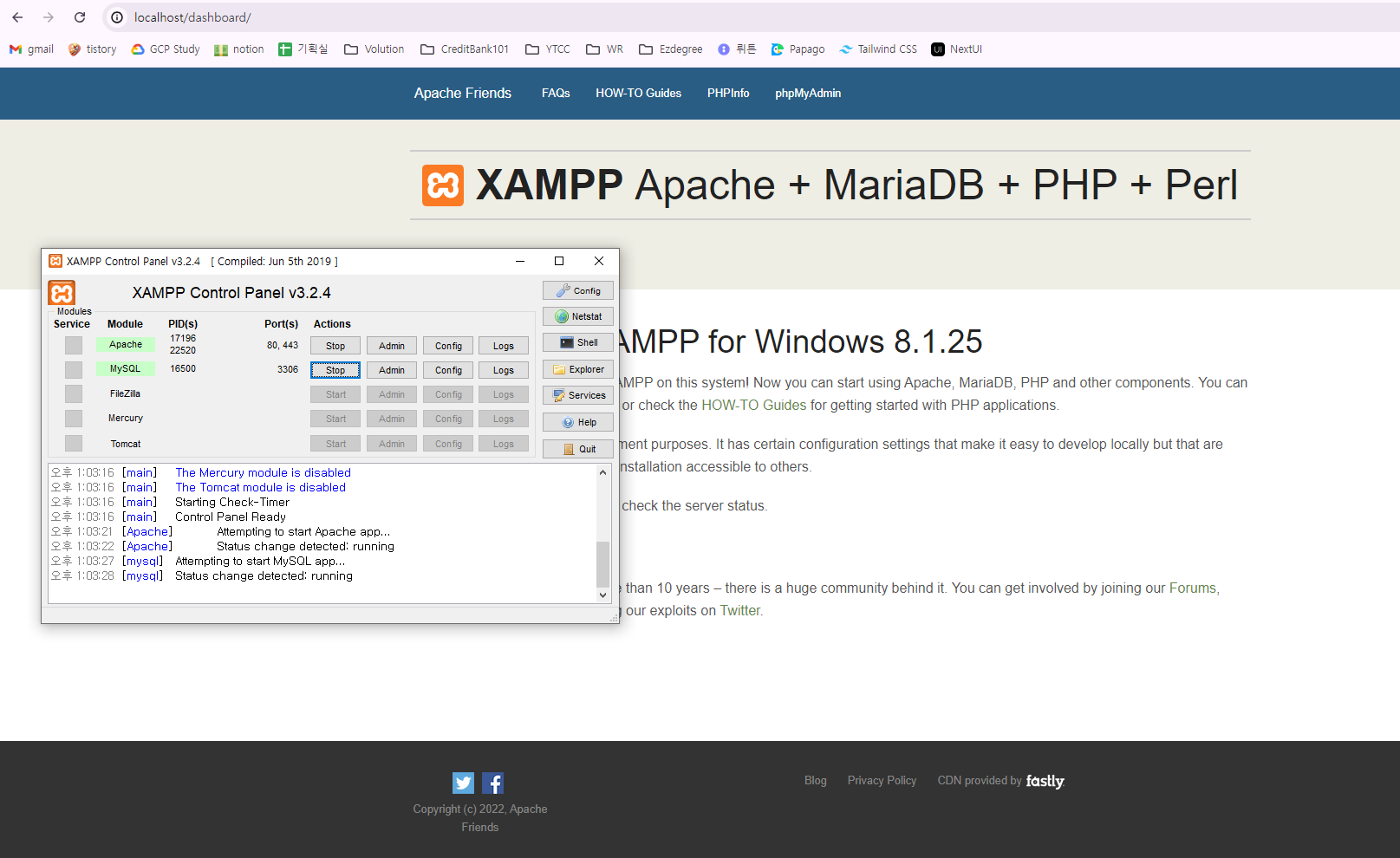Screen dimensions: 1400x858
Task: Open Config in control panel sidebar
Action: pos(578,290)
